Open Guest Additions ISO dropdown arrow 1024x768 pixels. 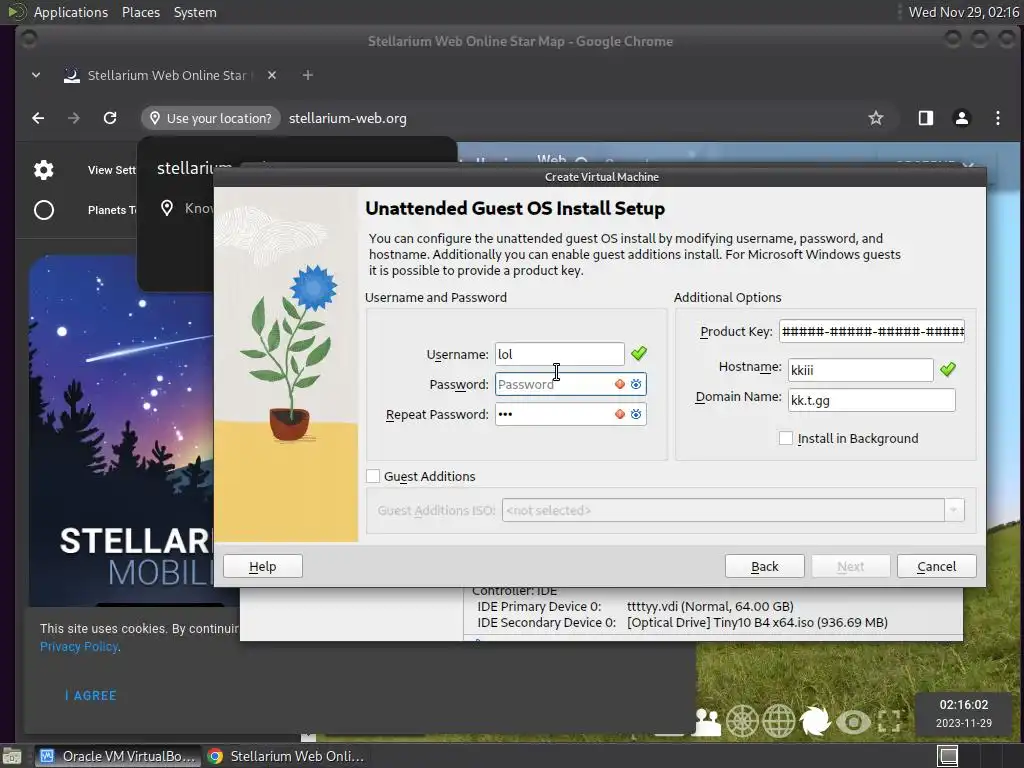click(x=954, y=510)
